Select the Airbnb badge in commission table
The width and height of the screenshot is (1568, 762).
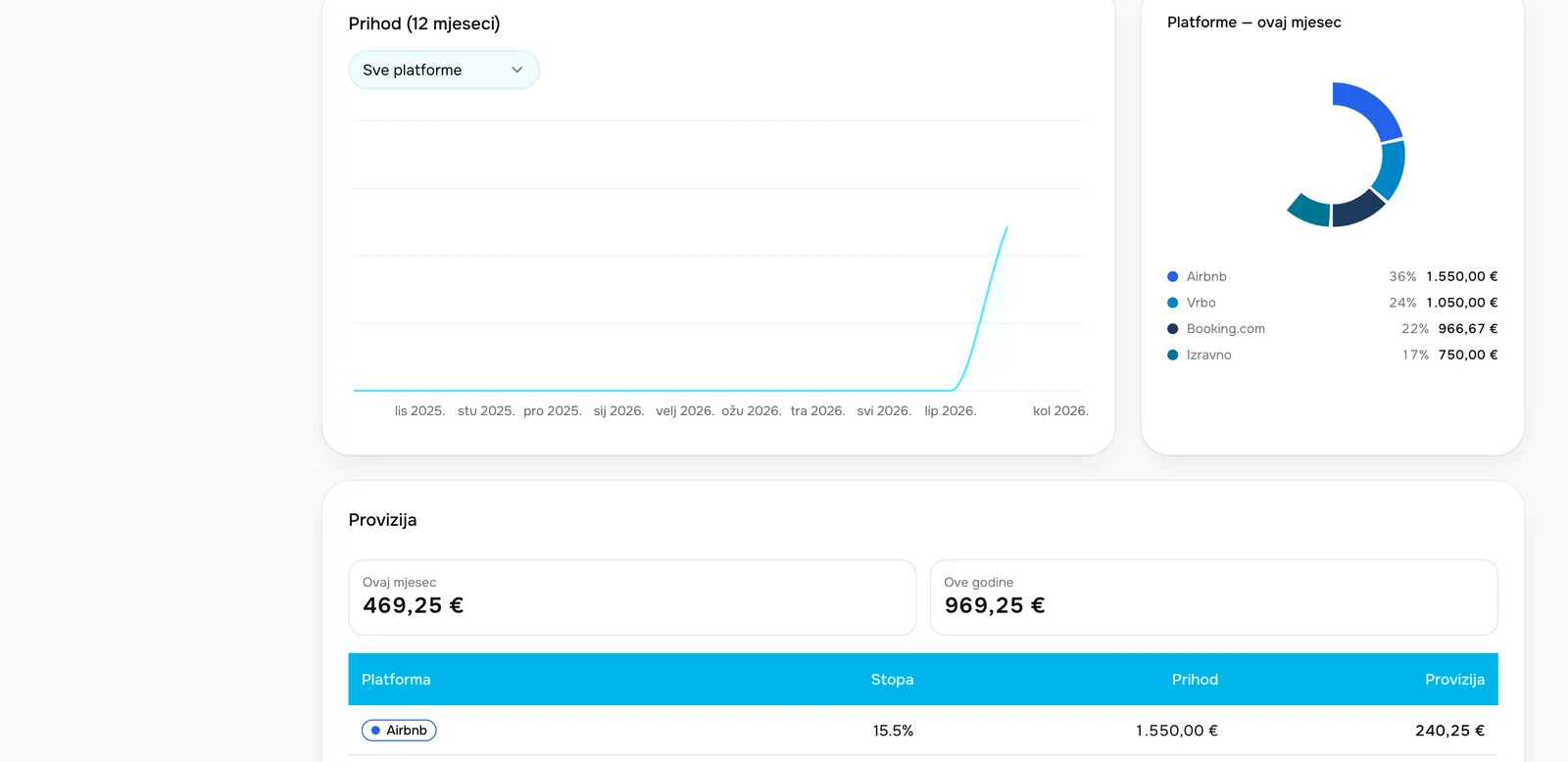pyautogui.click(x=399, y=731)
